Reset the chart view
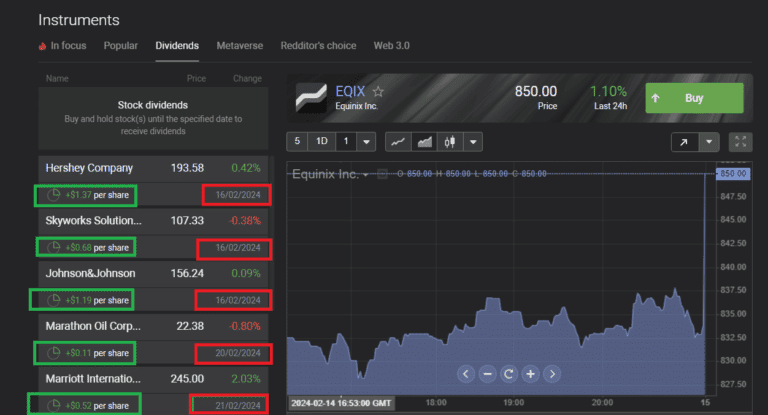 tap(509, 374)
